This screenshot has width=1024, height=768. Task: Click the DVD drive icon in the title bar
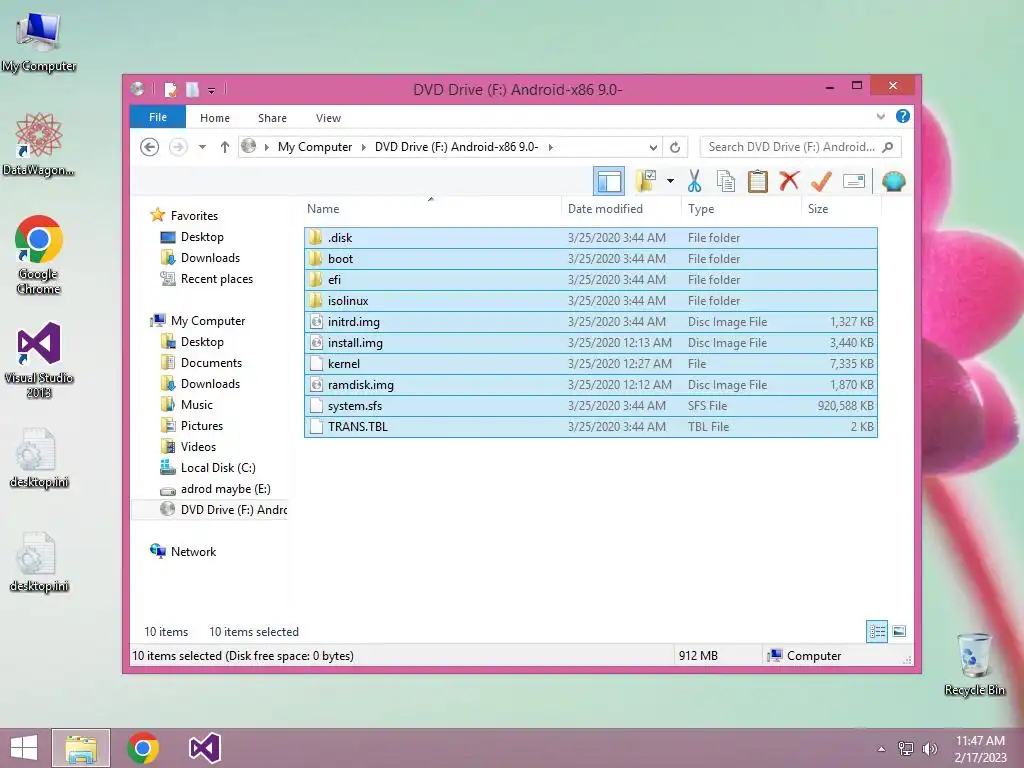[137, 89]
